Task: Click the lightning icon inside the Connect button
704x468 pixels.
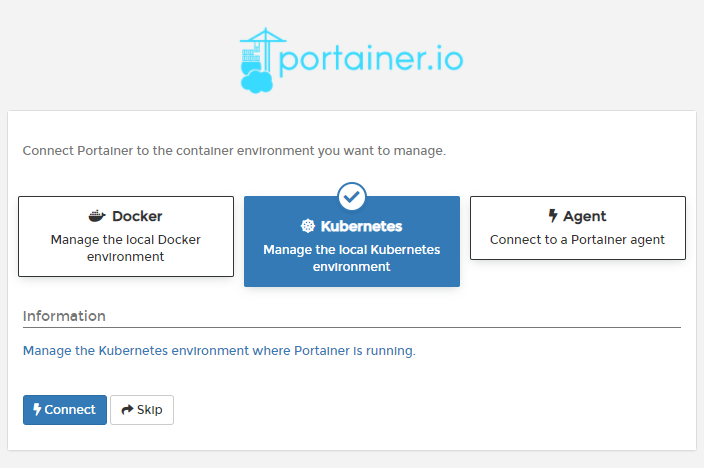Action: point(37,409)
